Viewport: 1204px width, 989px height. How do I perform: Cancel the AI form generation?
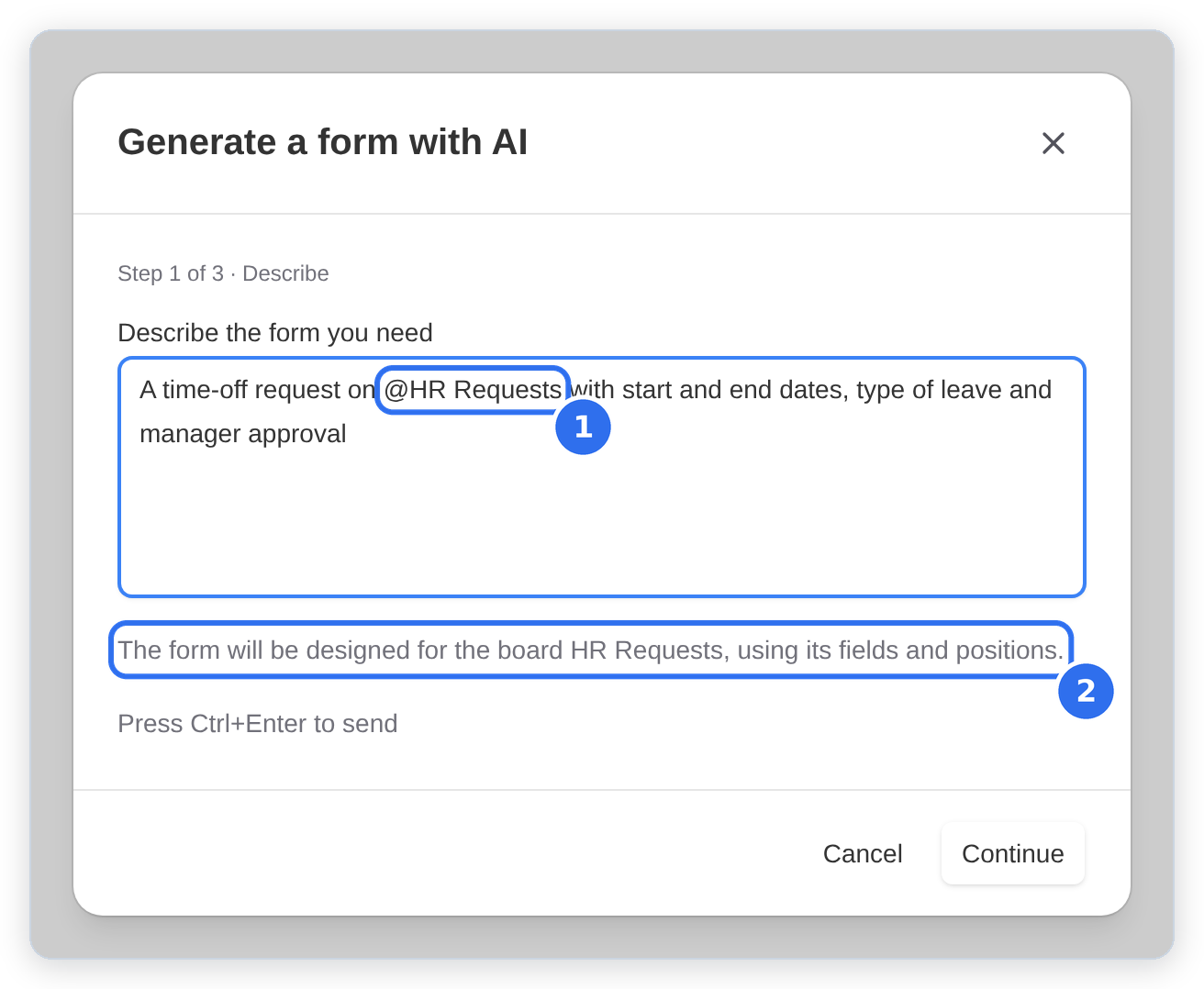coord(863,853)
